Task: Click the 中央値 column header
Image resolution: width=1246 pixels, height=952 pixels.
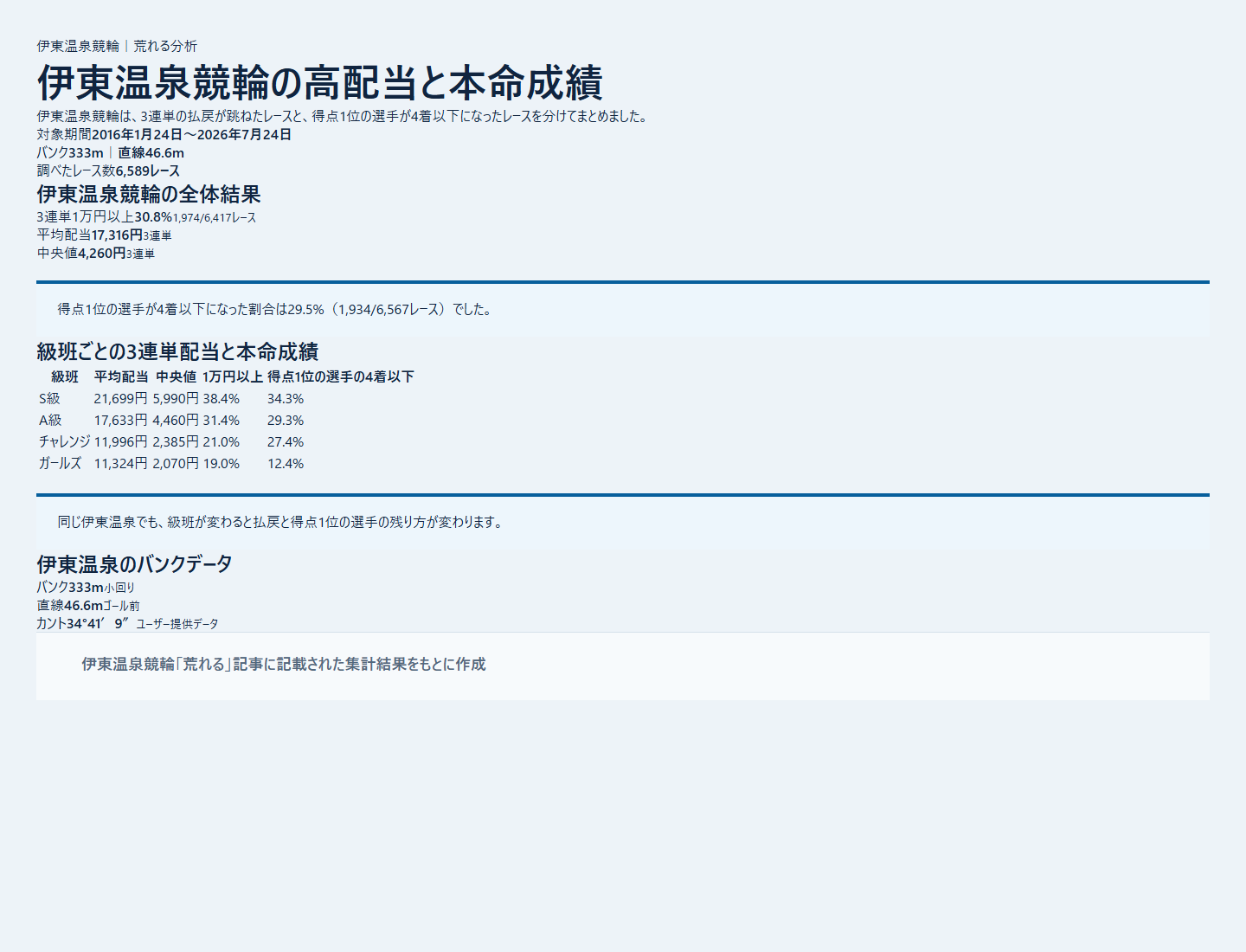Action: click(x=177, y=376)
